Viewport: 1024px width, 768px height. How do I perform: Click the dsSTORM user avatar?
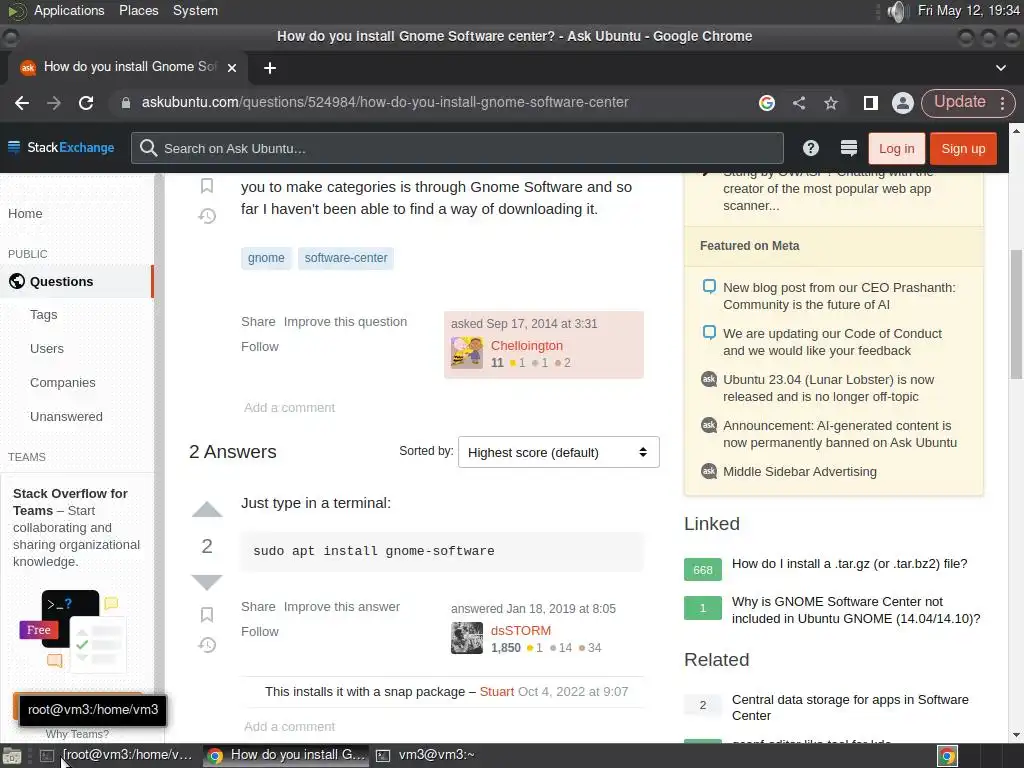point(467,638)
